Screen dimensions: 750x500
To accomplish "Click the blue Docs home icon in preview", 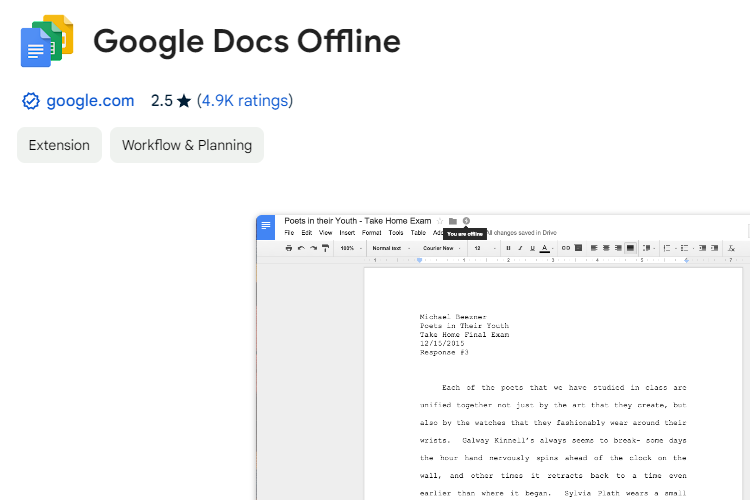I will click(266, 227).
